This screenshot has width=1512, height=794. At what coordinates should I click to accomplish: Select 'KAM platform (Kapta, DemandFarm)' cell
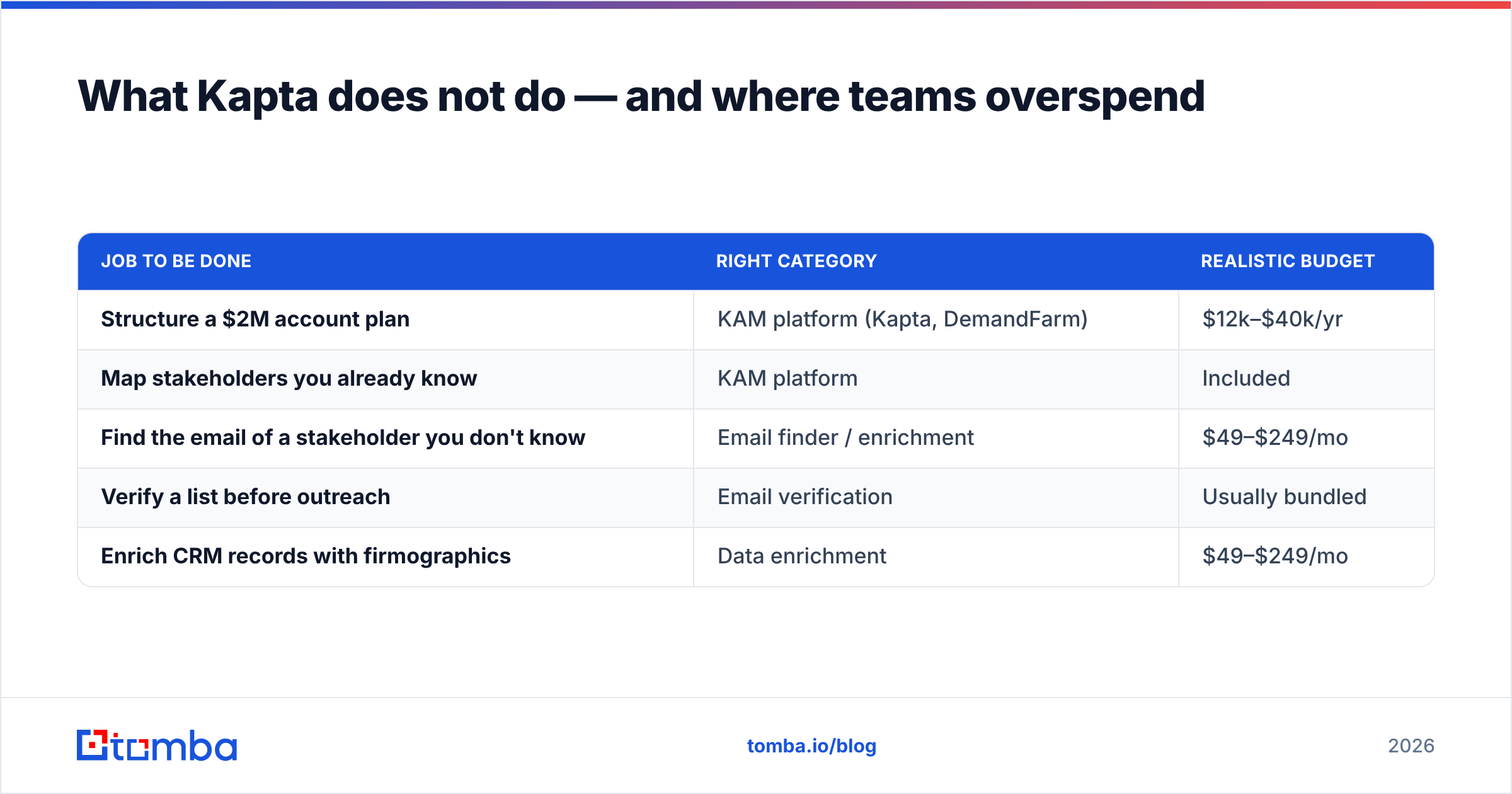[936, 319]
